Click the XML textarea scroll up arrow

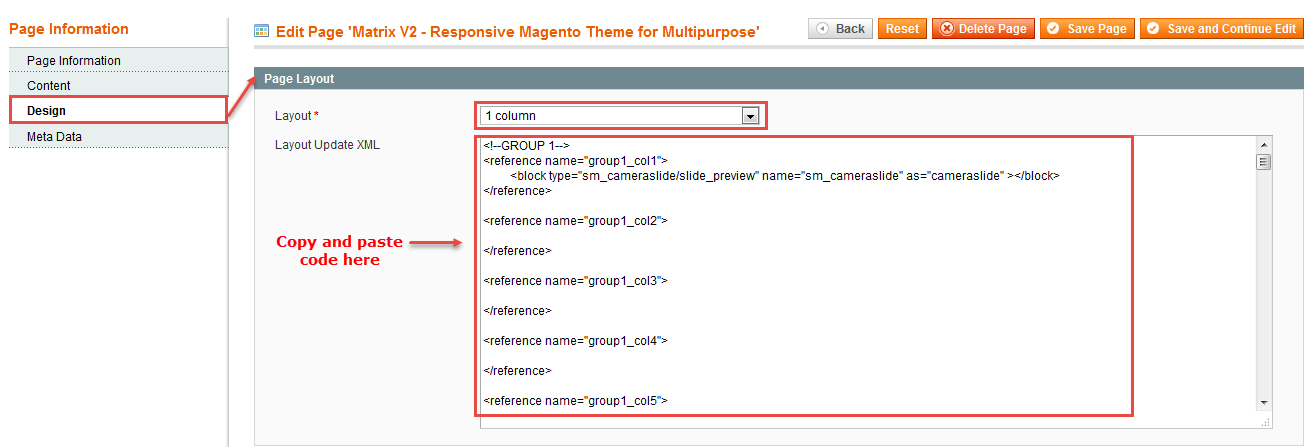click(x=1264, y=144)
